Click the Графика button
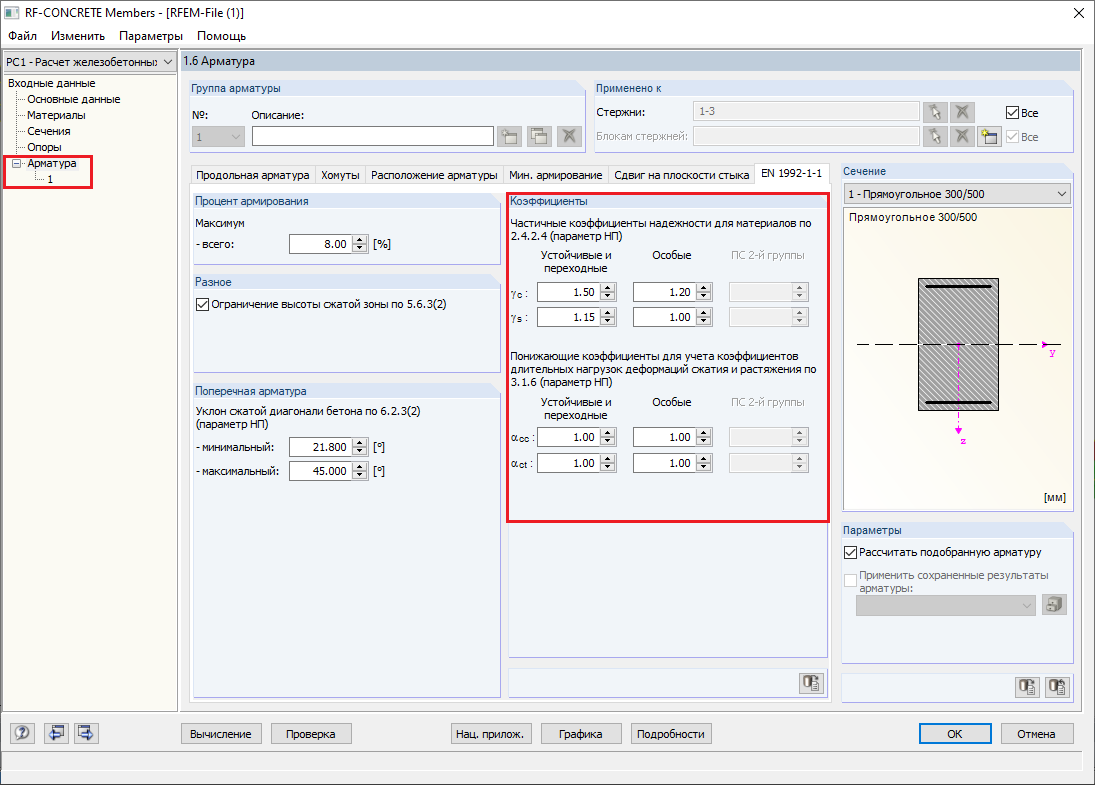The height and width of the screenshot is (785, 1095). pyautogui.click(x=580, y=734)
